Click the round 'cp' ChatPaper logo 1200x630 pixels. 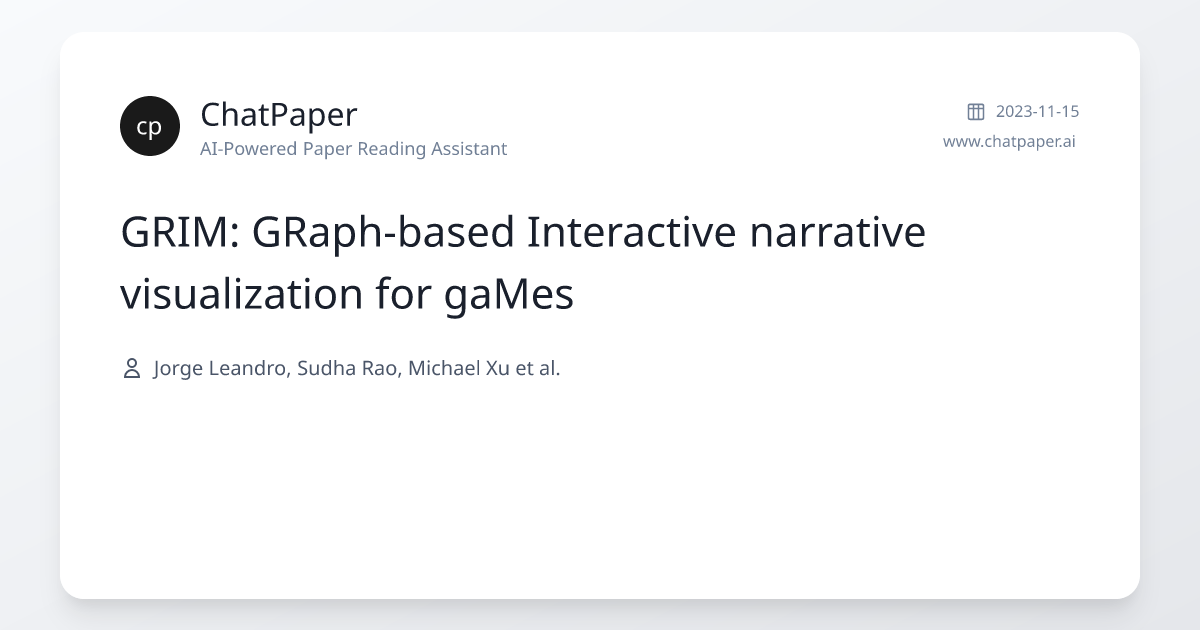point(150,126)
